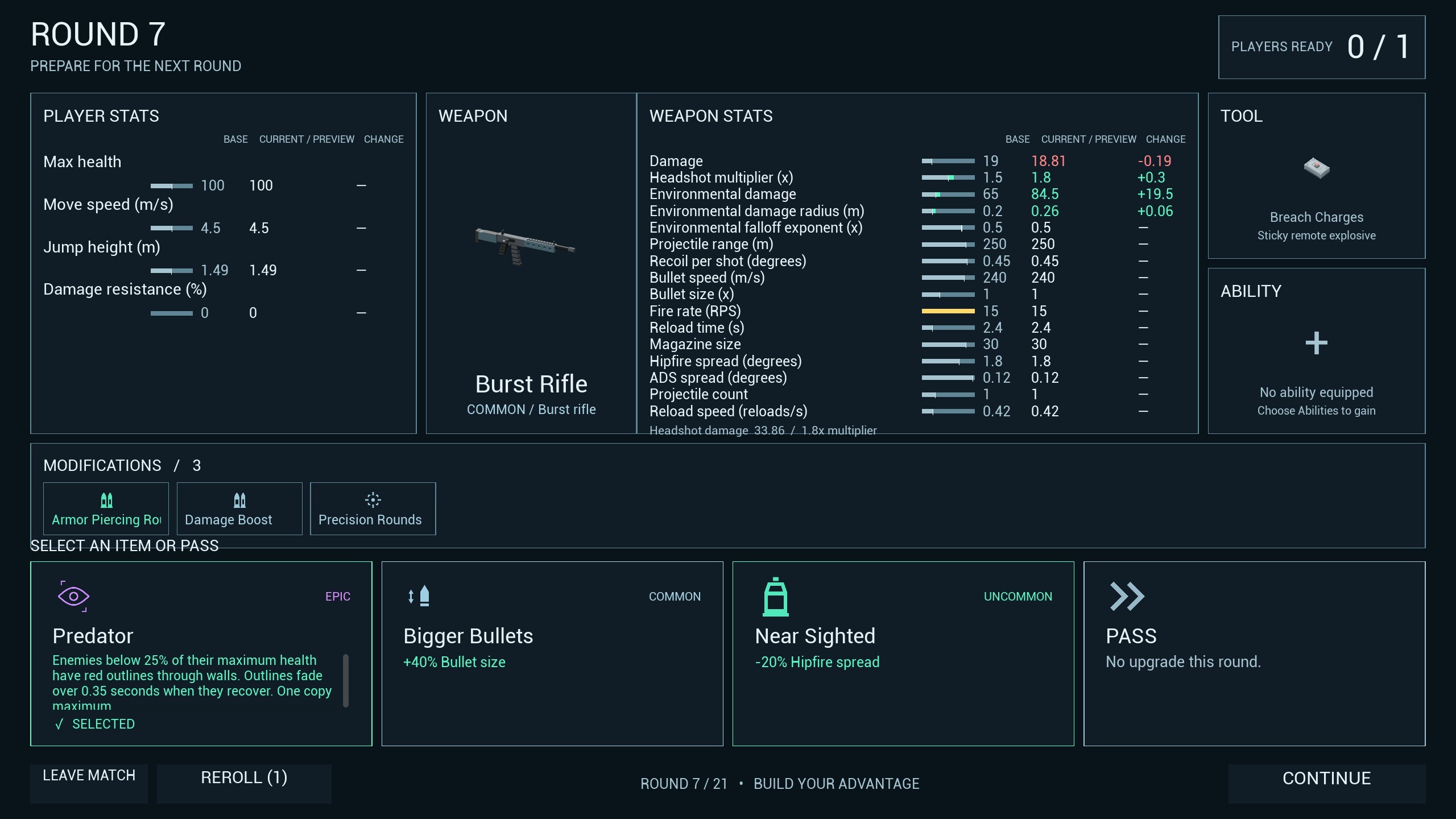Click the plus icon in Ability panel
This screenshot has height=819, width=1456.
1316,343
